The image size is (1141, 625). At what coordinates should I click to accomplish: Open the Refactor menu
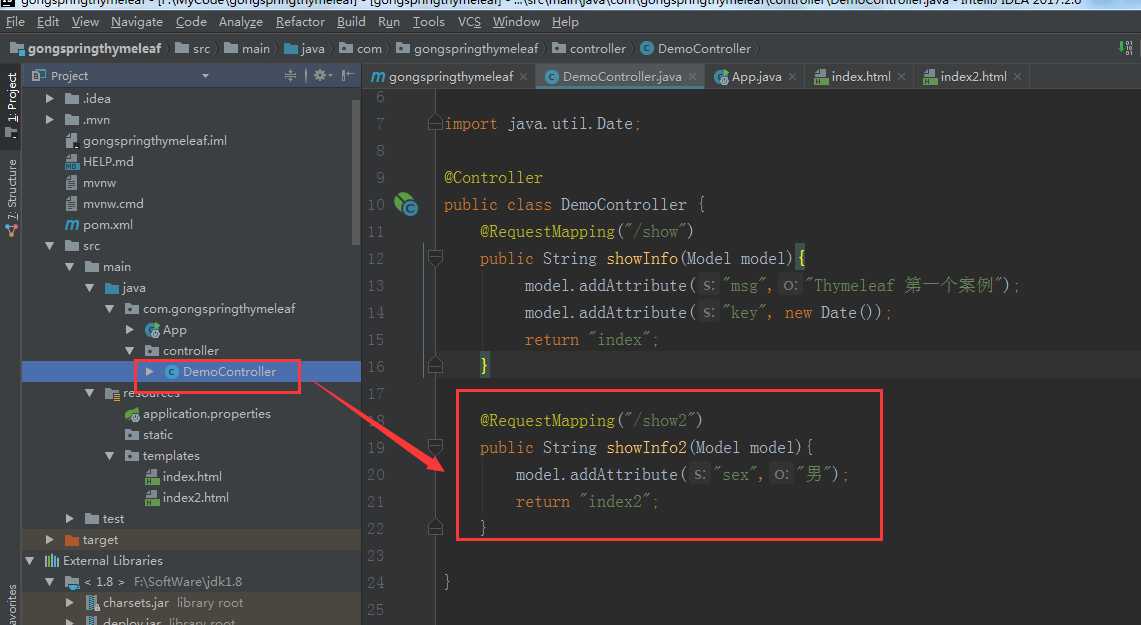[x=300, y=22]
